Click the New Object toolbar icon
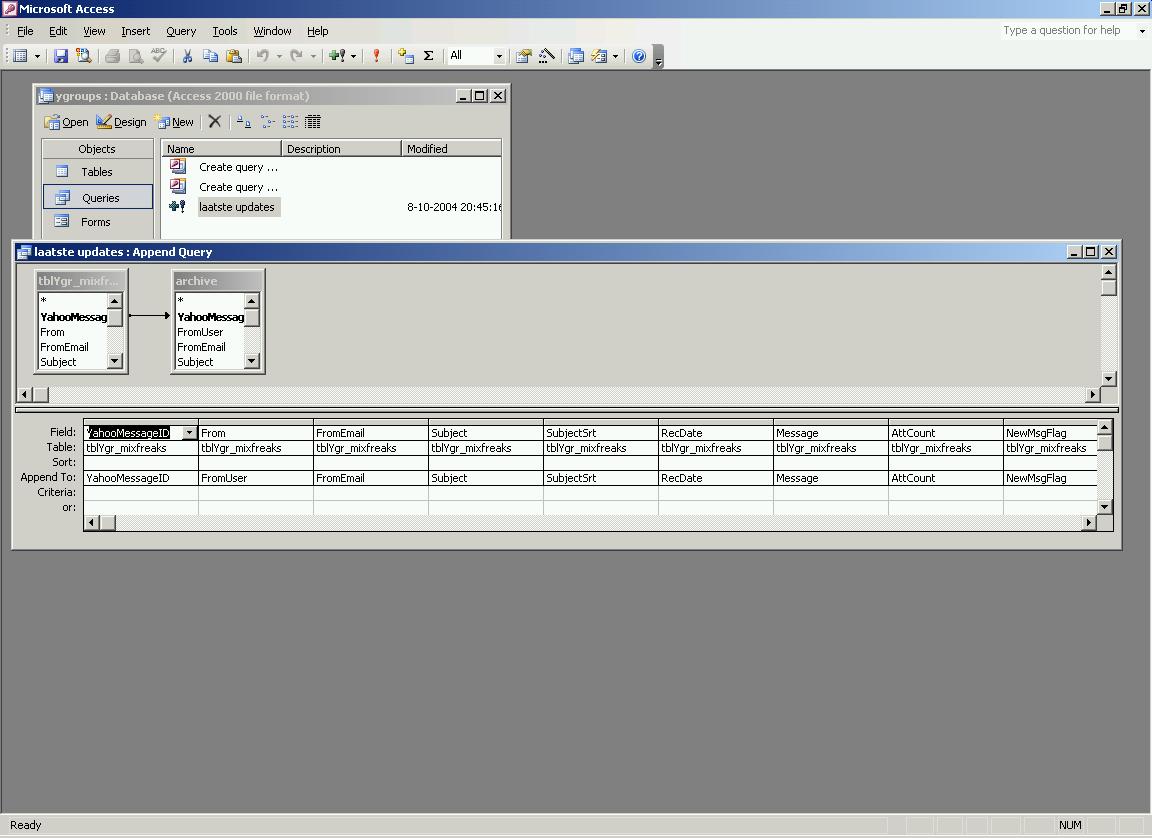This screenshot has height=838, width=1152. point(600,56)
